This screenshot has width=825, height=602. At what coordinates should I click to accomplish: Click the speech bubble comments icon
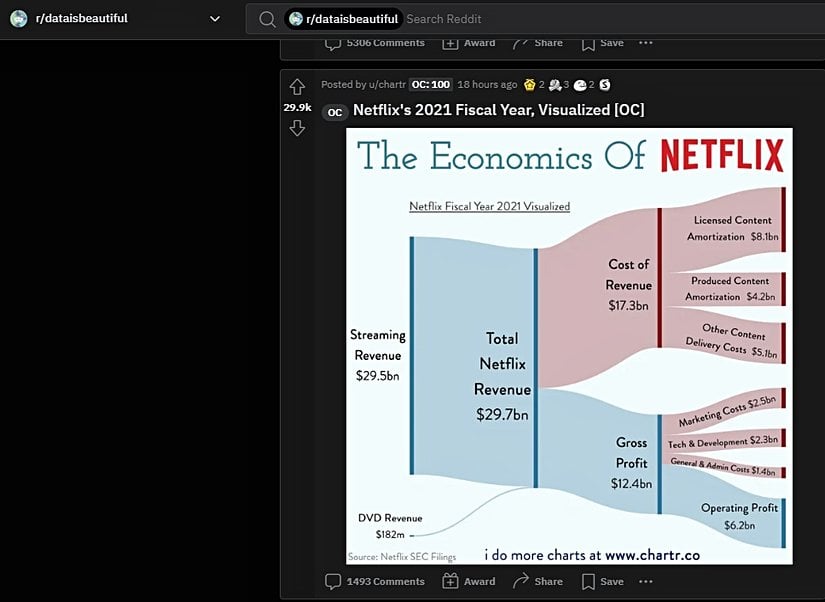332,581
